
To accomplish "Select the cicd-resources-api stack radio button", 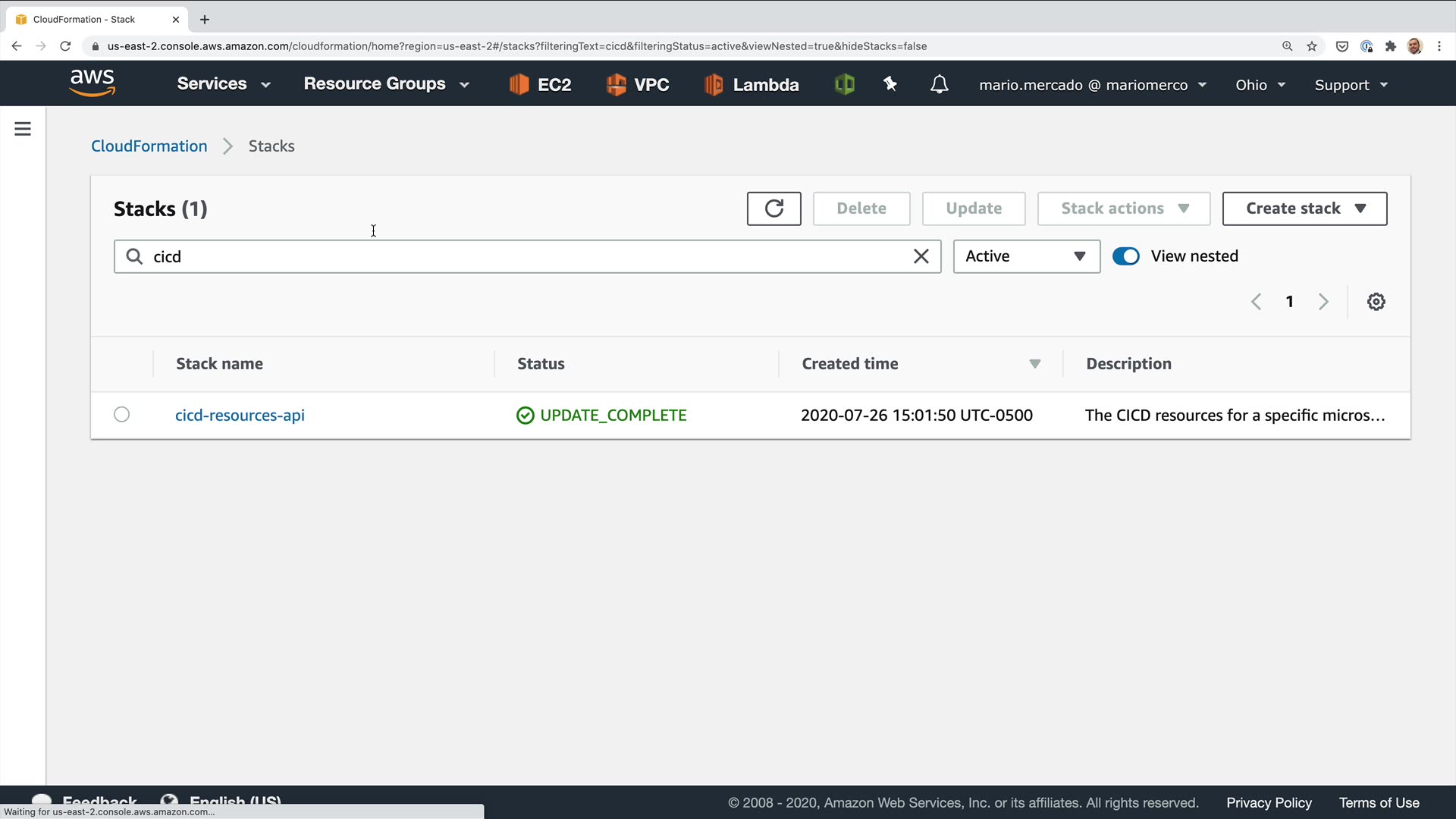I will (x=121, y=415).
